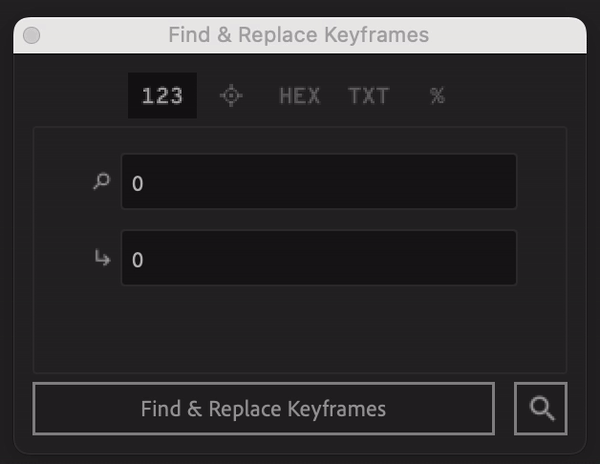This screenshot has height=464, width=600.
Task: Enable hex color search type
Action: 300,95
